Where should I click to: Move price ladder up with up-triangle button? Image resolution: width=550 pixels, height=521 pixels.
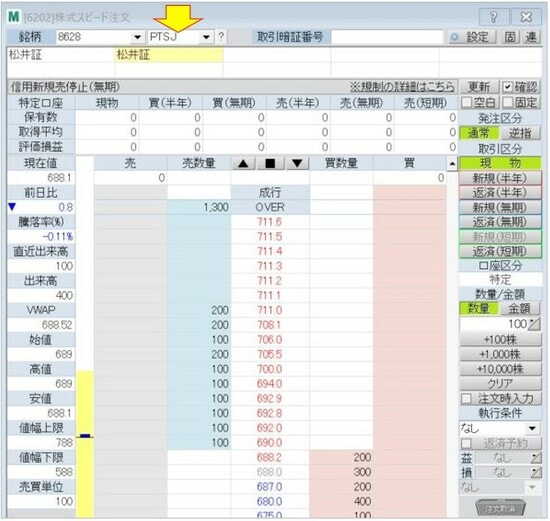coord(243,163)
